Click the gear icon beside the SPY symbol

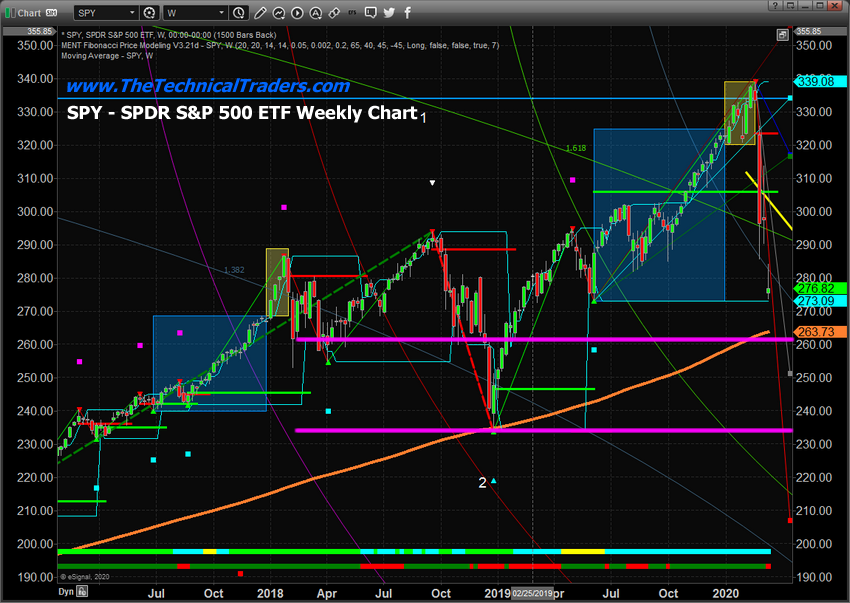(x=150, y=13)
